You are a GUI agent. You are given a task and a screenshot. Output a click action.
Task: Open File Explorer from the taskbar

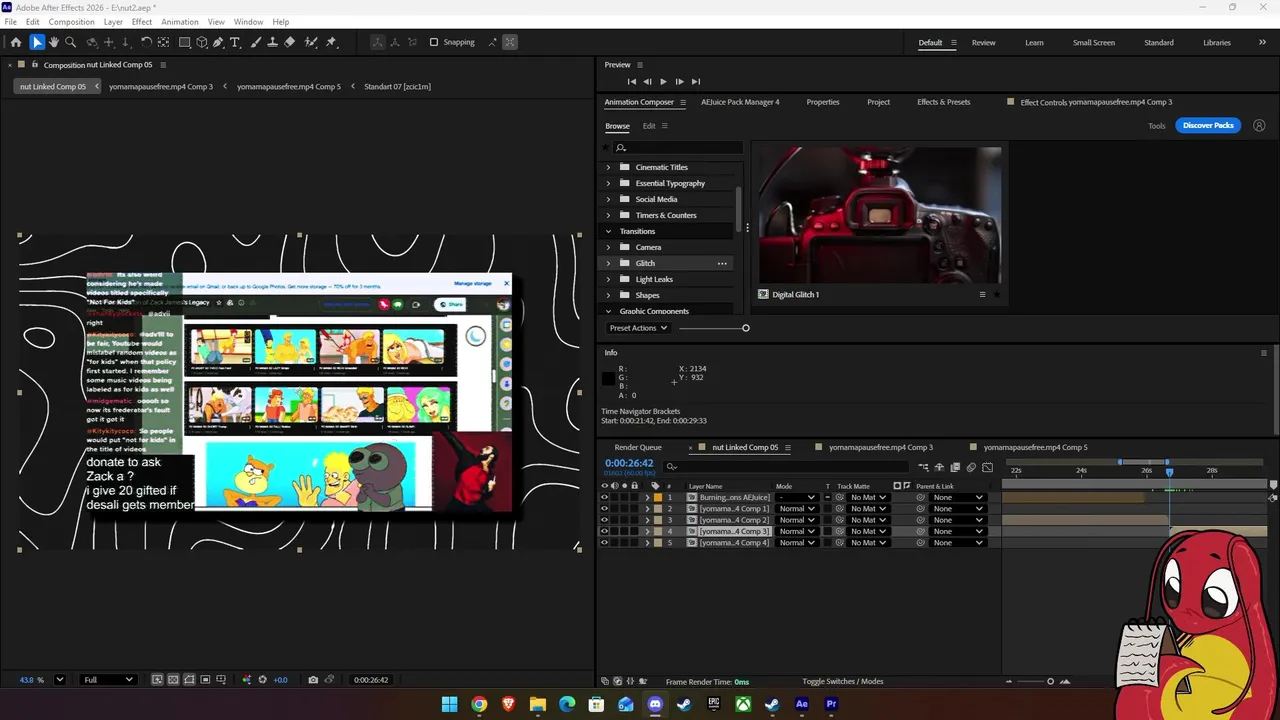pos(538,704)
